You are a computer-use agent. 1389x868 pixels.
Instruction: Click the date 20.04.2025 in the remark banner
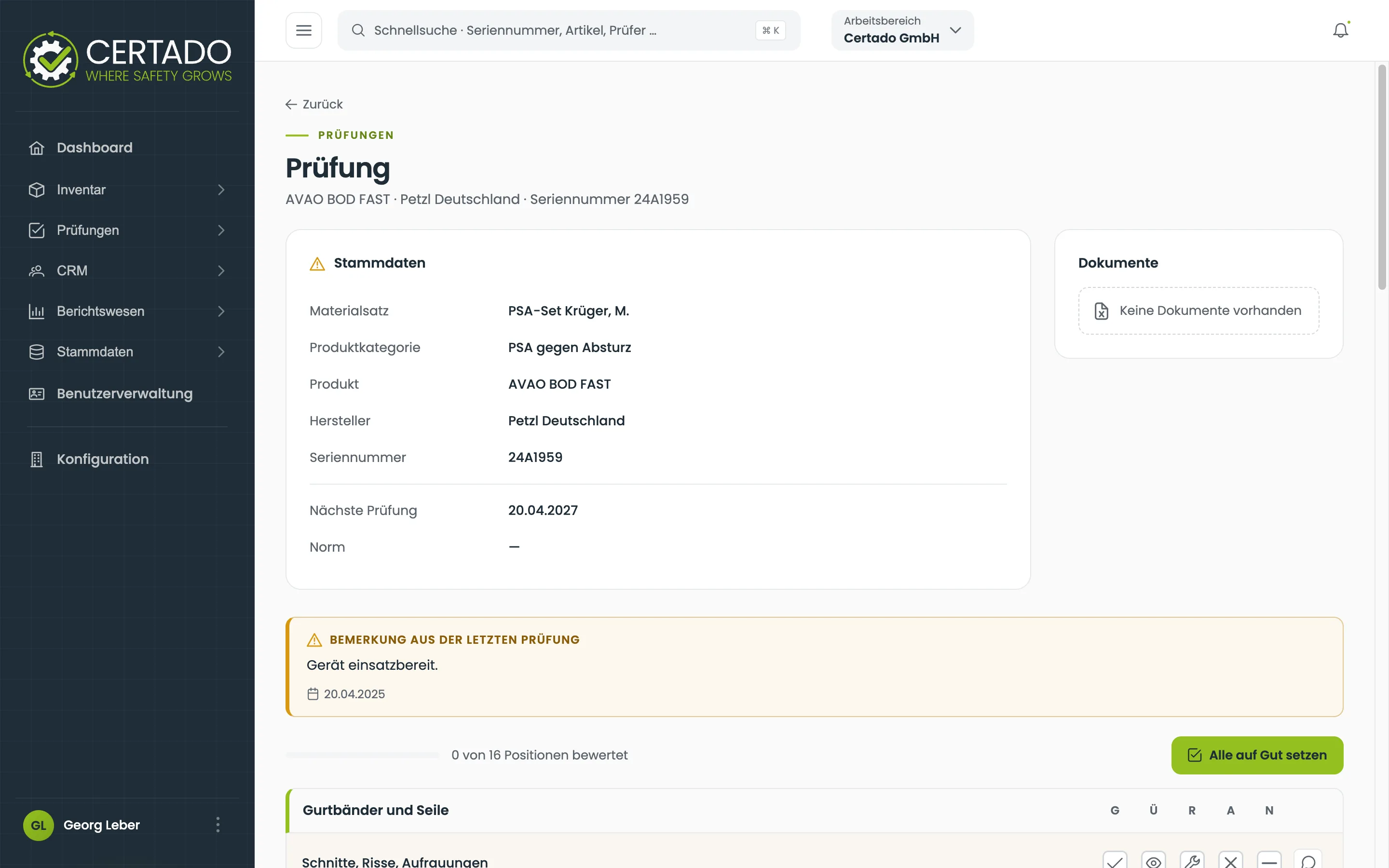point(354,694)
